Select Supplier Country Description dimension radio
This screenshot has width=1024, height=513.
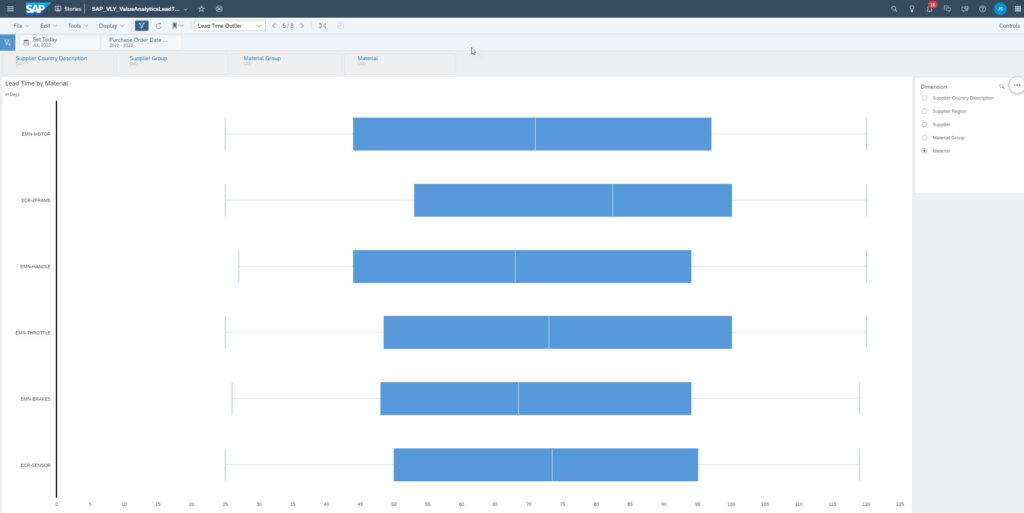coord(924,98)
